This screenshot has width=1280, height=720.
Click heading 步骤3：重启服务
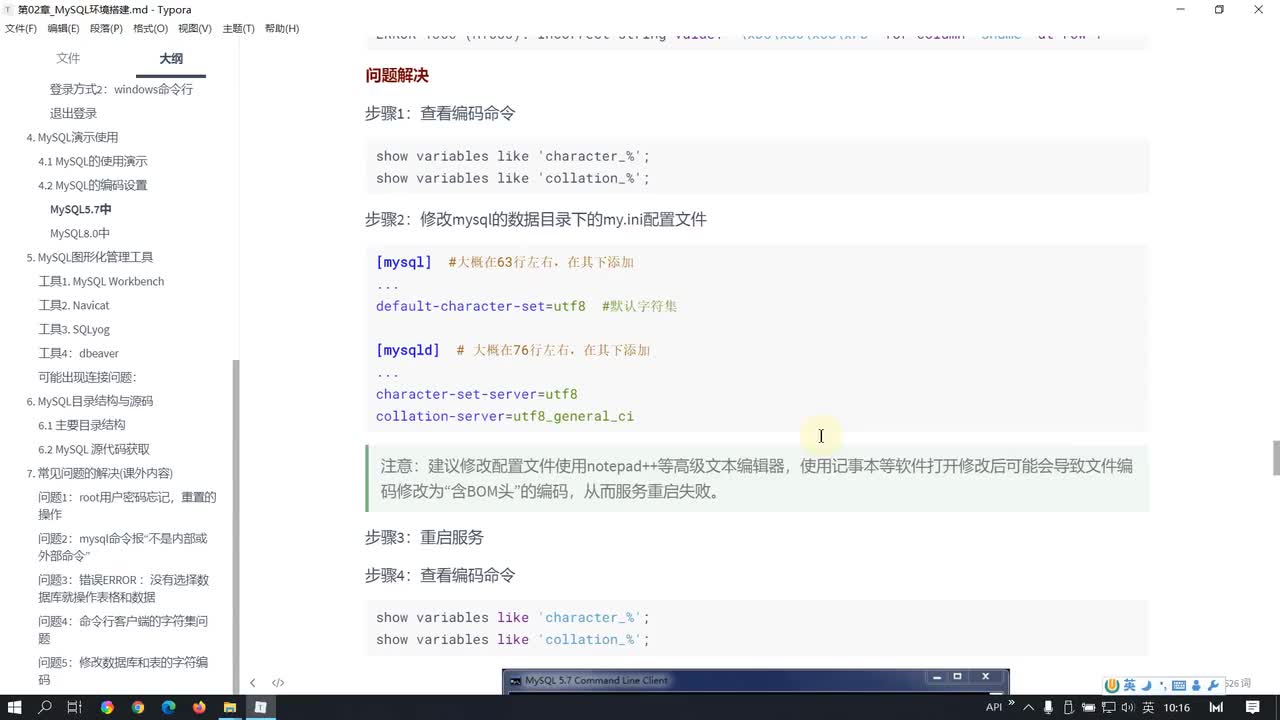coord(424,537)
